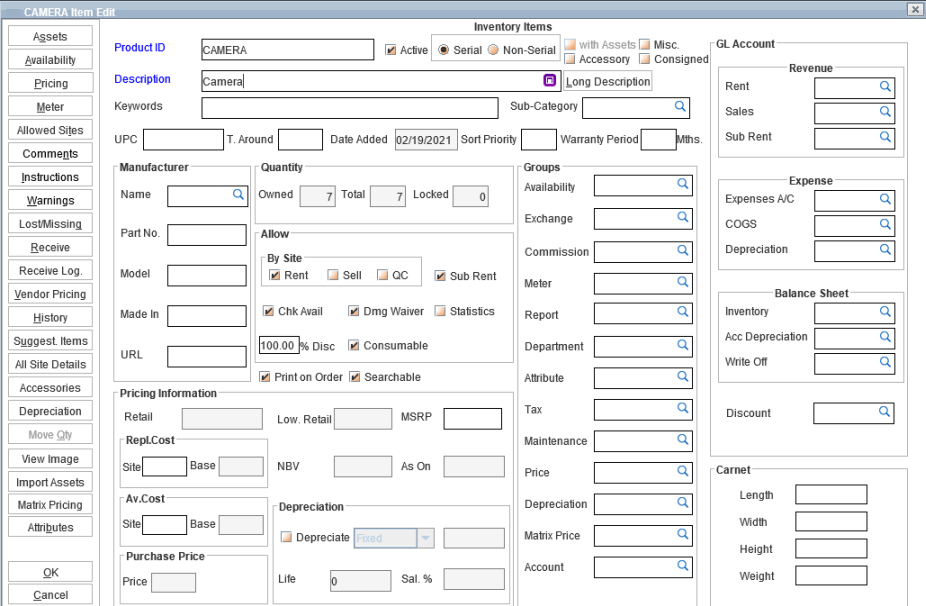The width and height of the screenshot is (926, 606).
Task: Toggle the Depreciate checkbox
Action: point(286,537)
